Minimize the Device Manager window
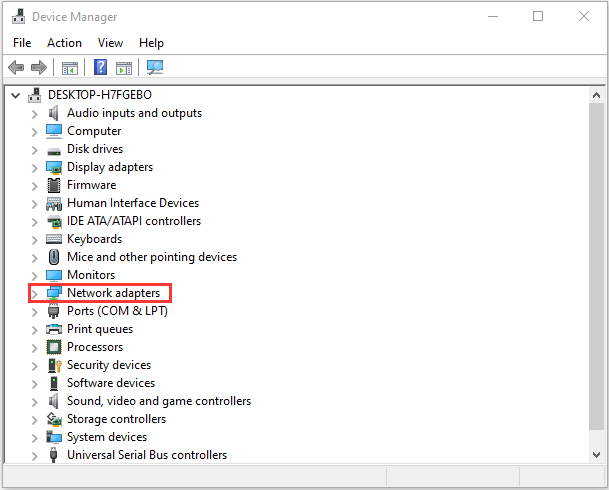This screenshot has width=609, height=490. click(x=493, y=16)
